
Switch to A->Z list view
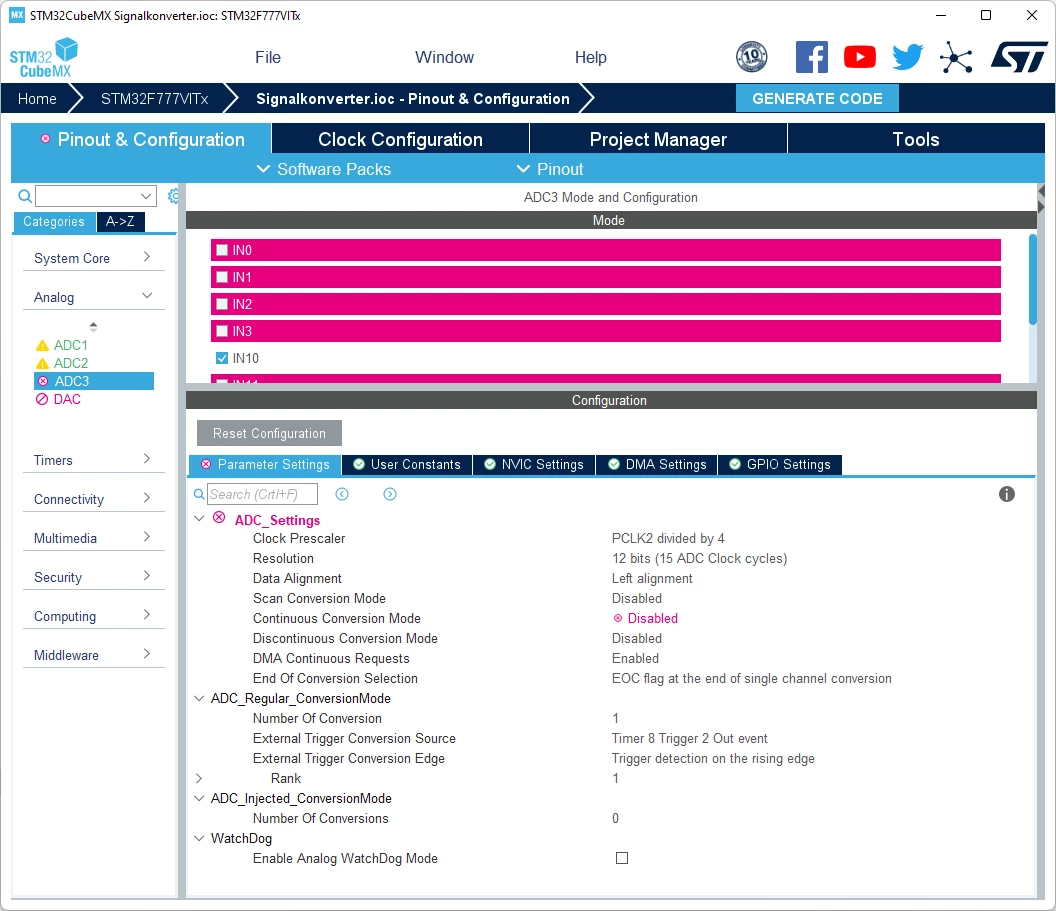click(120, 221)
